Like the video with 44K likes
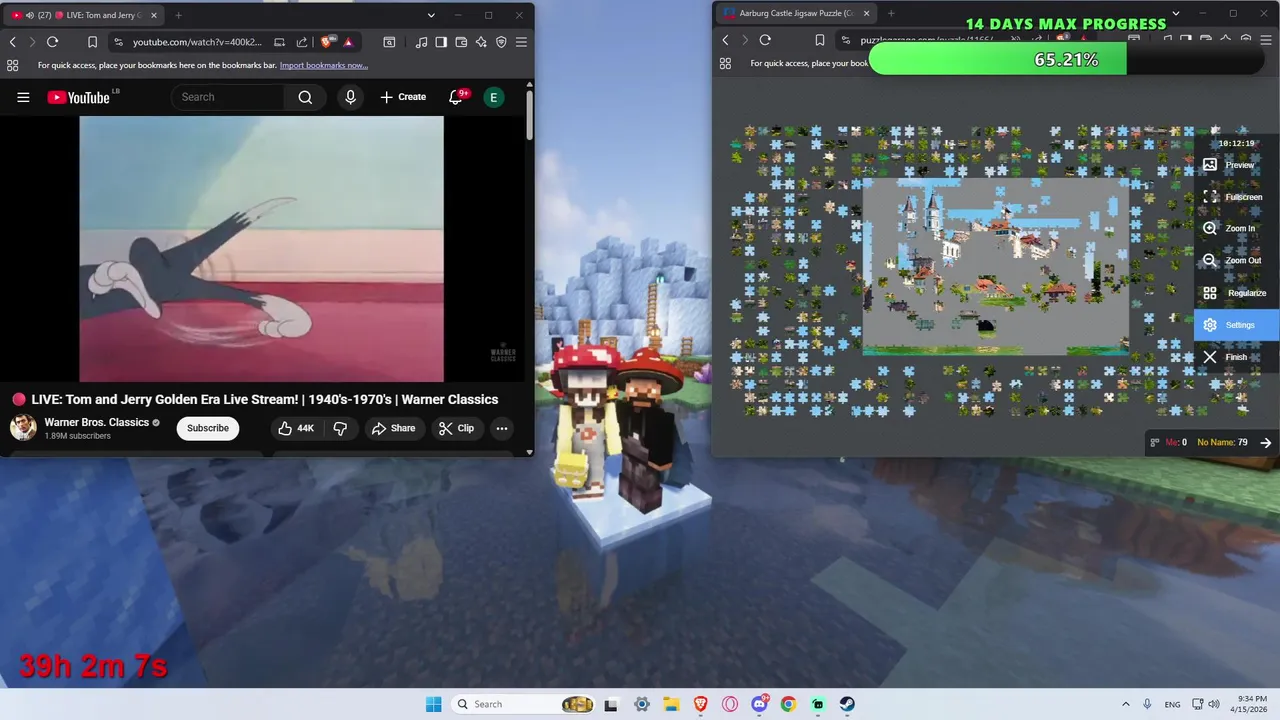Image resolution: width=1280 pixels, height=720 pixels. pos(296,428)
